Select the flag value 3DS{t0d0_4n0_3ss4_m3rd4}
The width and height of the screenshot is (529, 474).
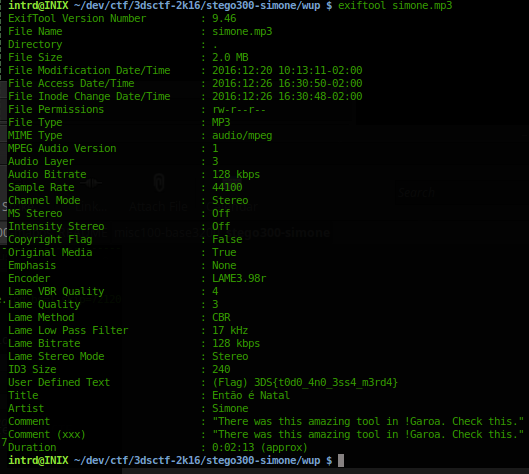[x=326, y=382]
